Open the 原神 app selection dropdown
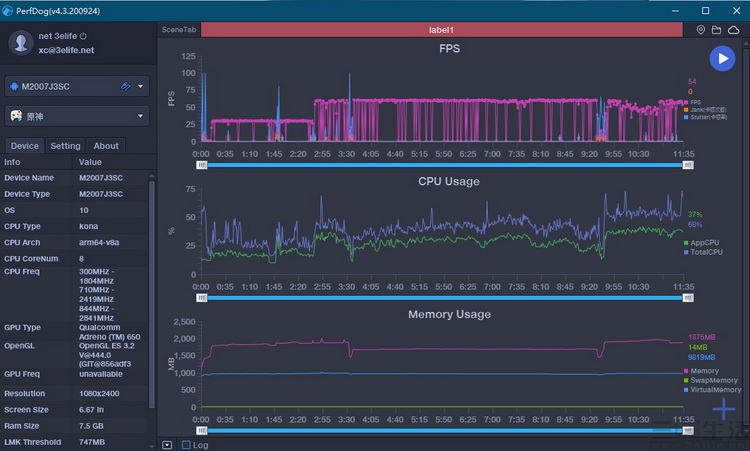This screenshot has width=750, height=451. click(77, 116)
